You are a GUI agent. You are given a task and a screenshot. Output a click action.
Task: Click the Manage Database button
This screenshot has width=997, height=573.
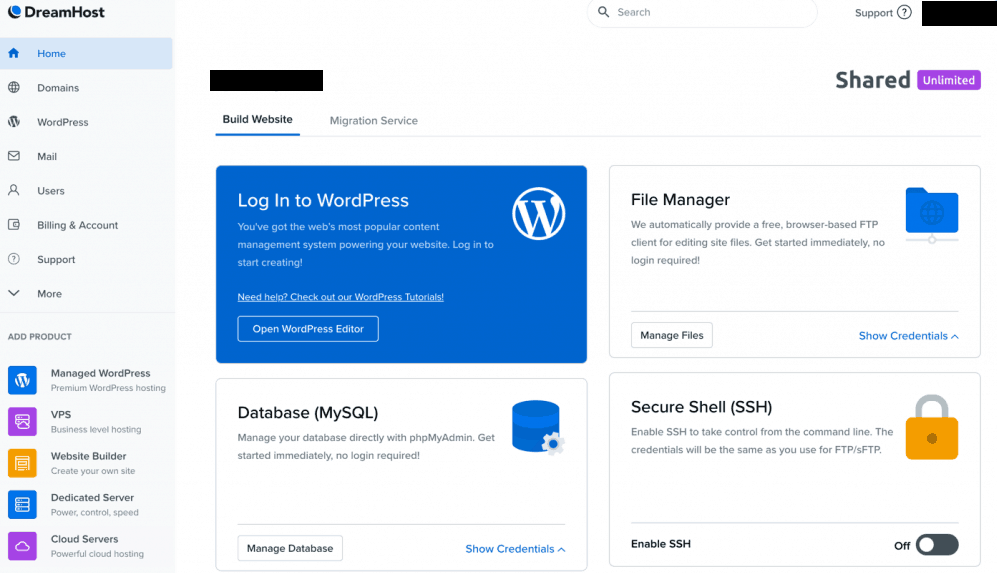(x=290, y=548)
